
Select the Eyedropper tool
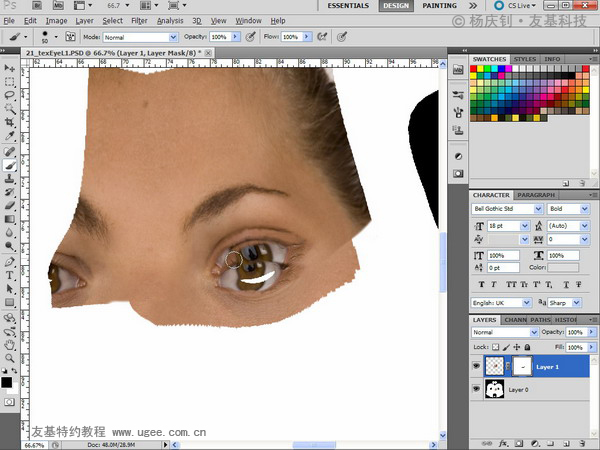pyautogui.click(x=9, y=136)
